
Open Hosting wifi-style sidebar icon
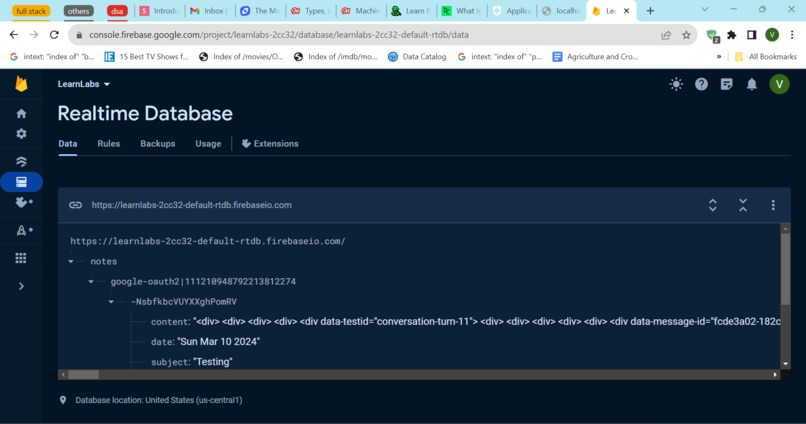click(21, 161)
